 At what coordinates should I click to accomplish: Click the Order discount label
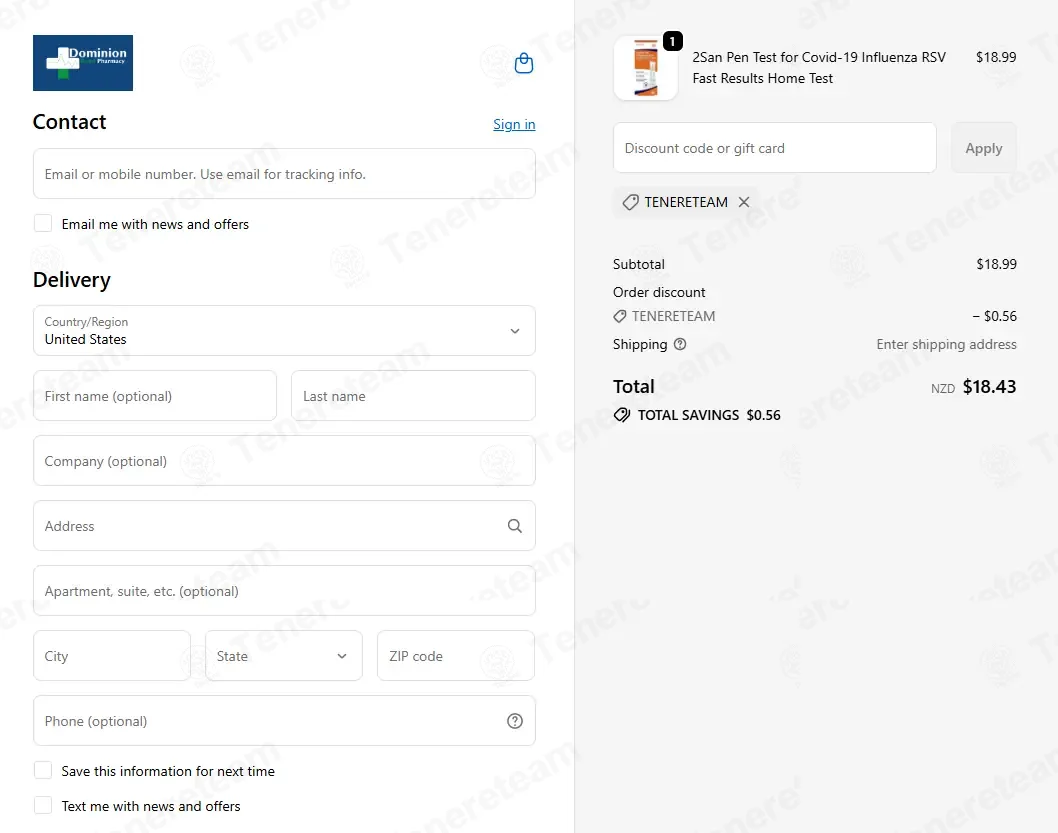coord(659,292)
